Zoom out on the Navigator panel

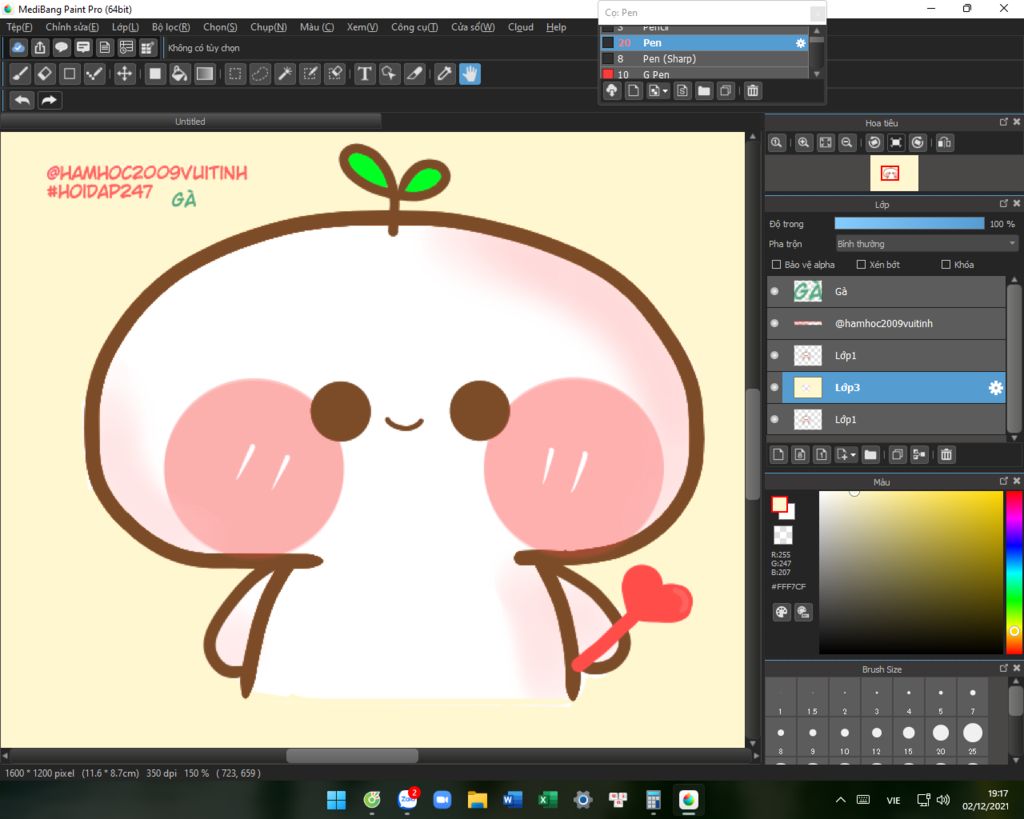coord(847,142)
